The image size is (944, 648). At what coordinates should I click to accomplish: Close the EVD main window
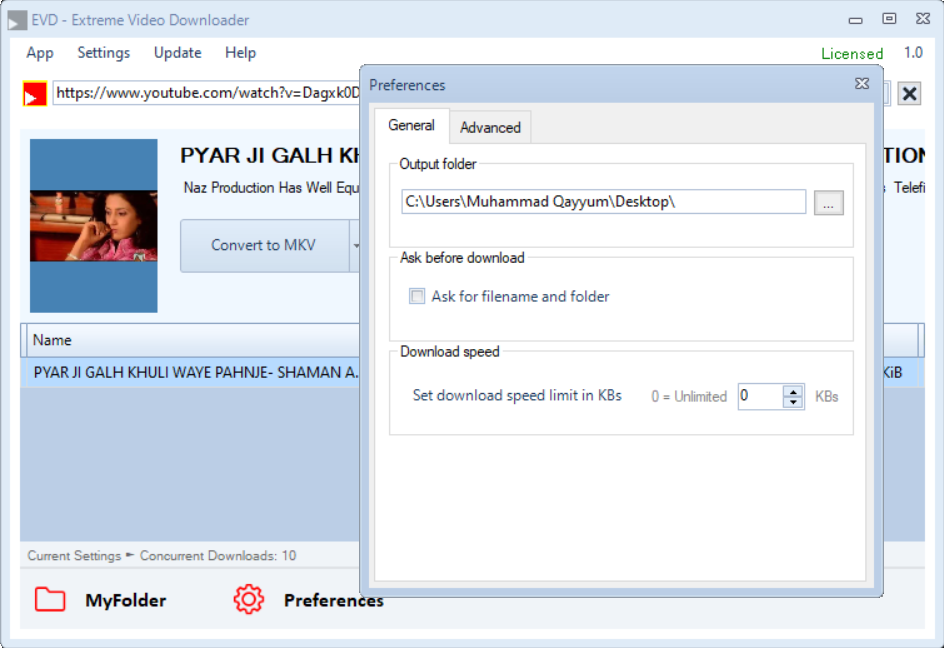[923, 19]
